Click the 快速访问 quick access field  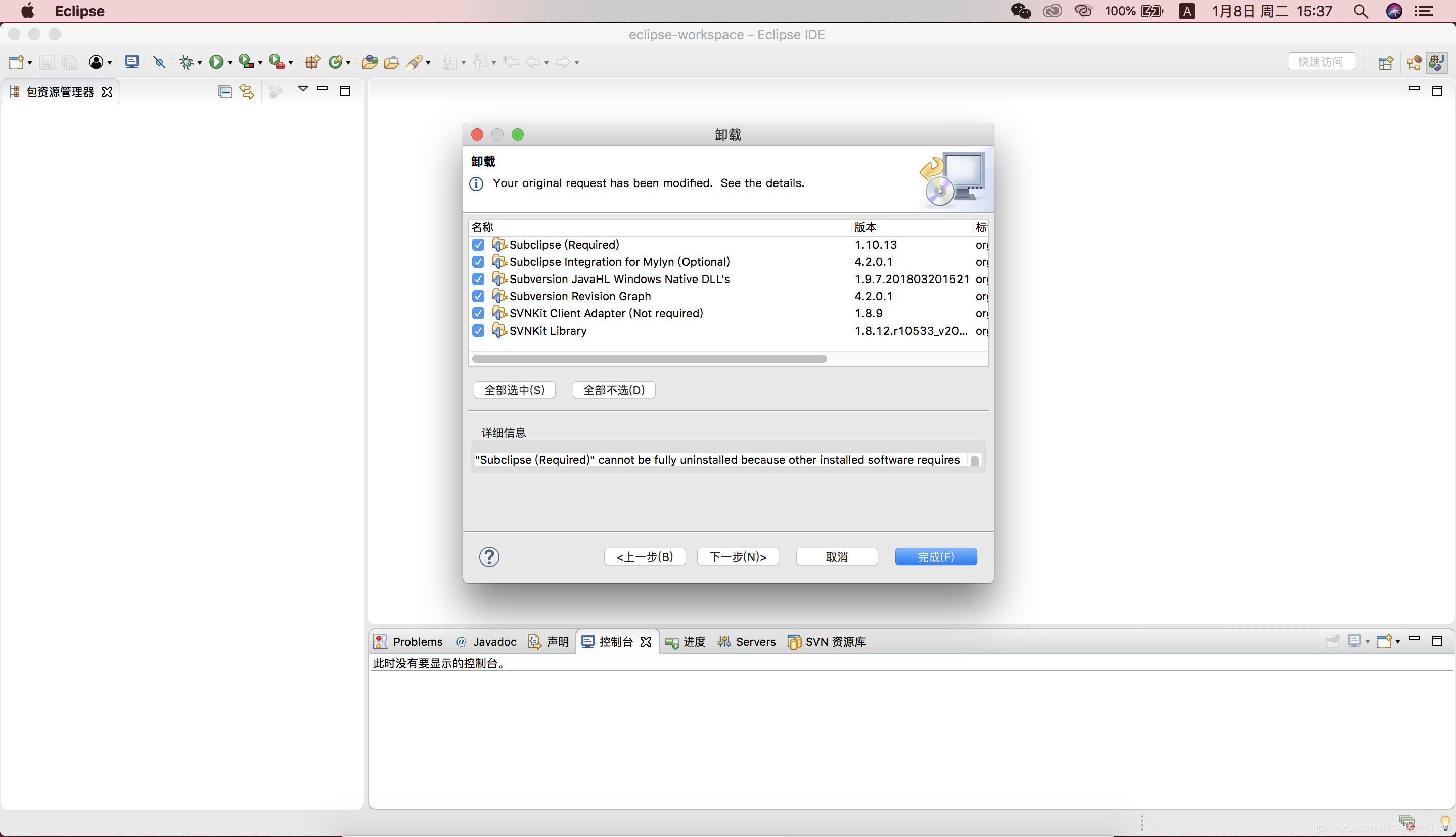(1322, 62)
